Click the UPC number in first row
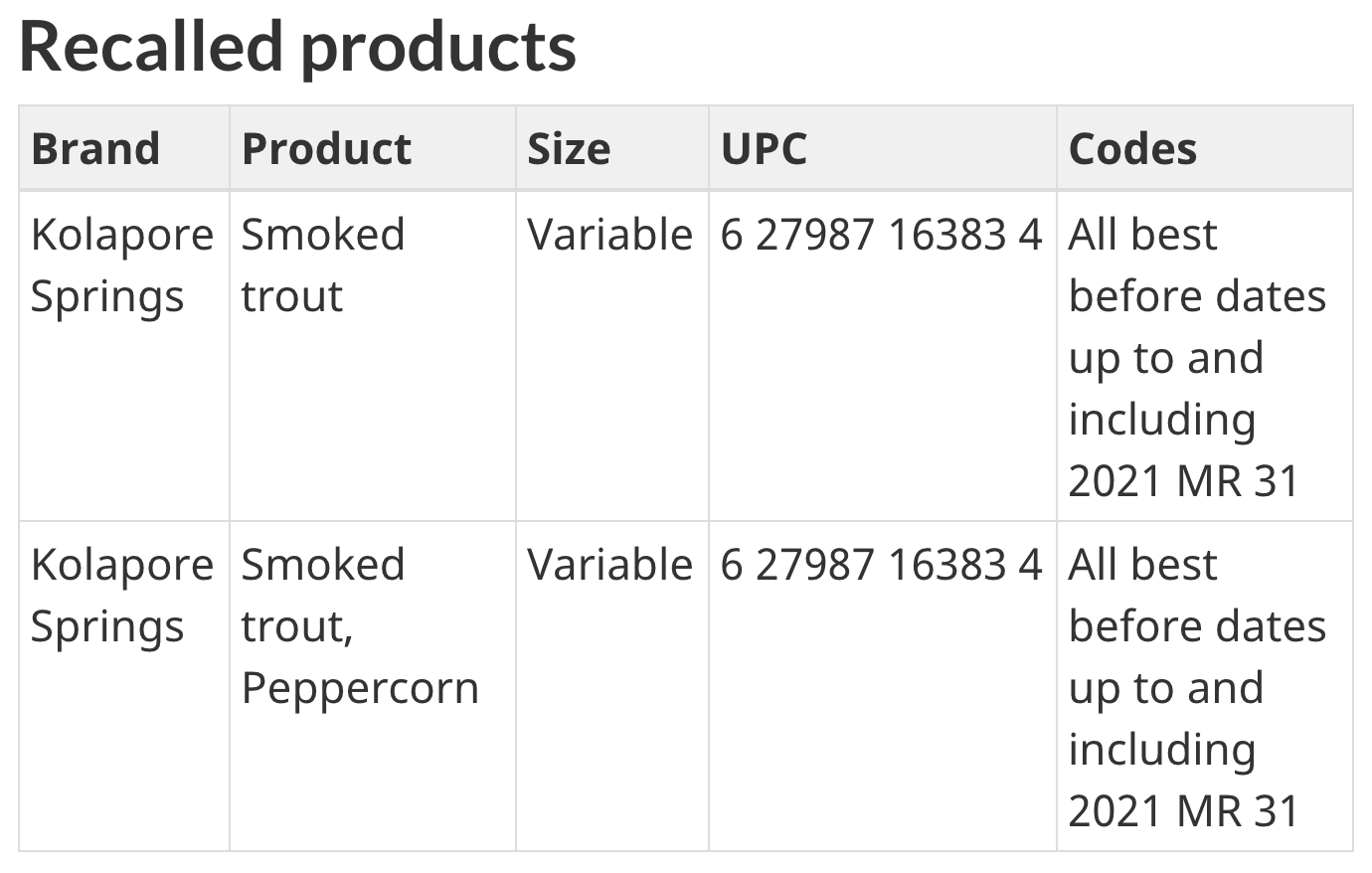 pyautogui.click(x=881, y=236)
